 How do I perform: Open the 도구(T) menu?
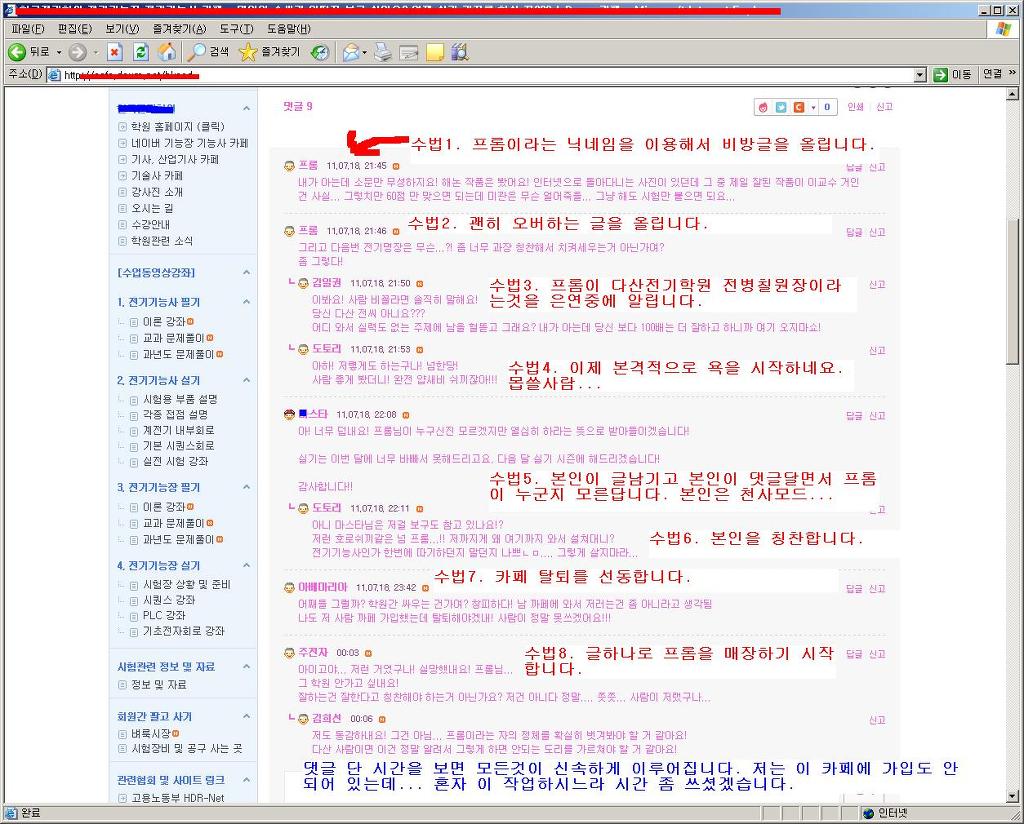pyautogui.click(x=236, y=29)
